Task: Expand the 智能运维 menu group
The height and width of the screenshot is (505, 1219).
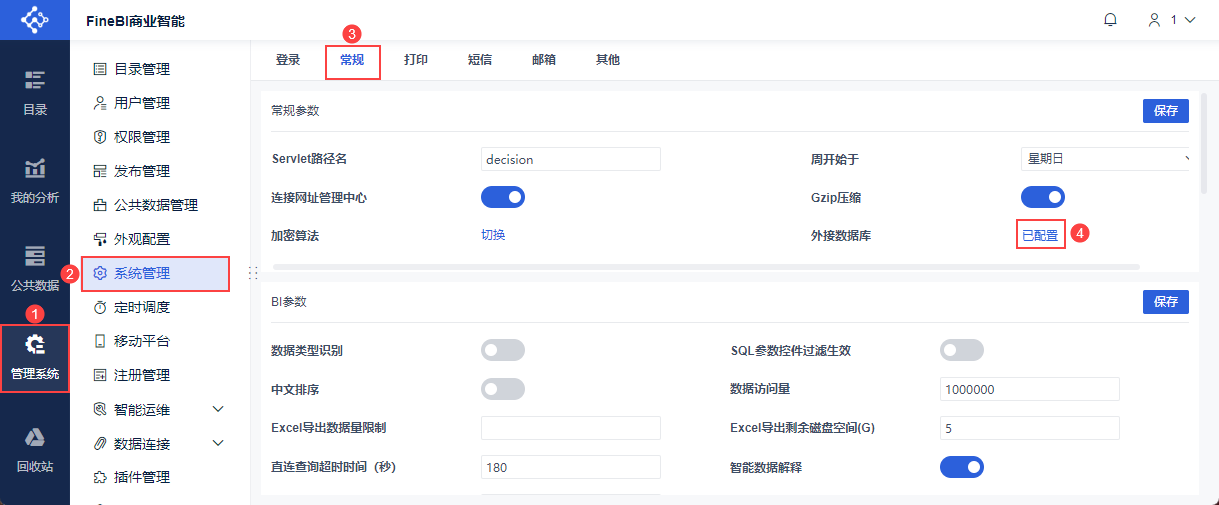Action: (x=218, y=409)
